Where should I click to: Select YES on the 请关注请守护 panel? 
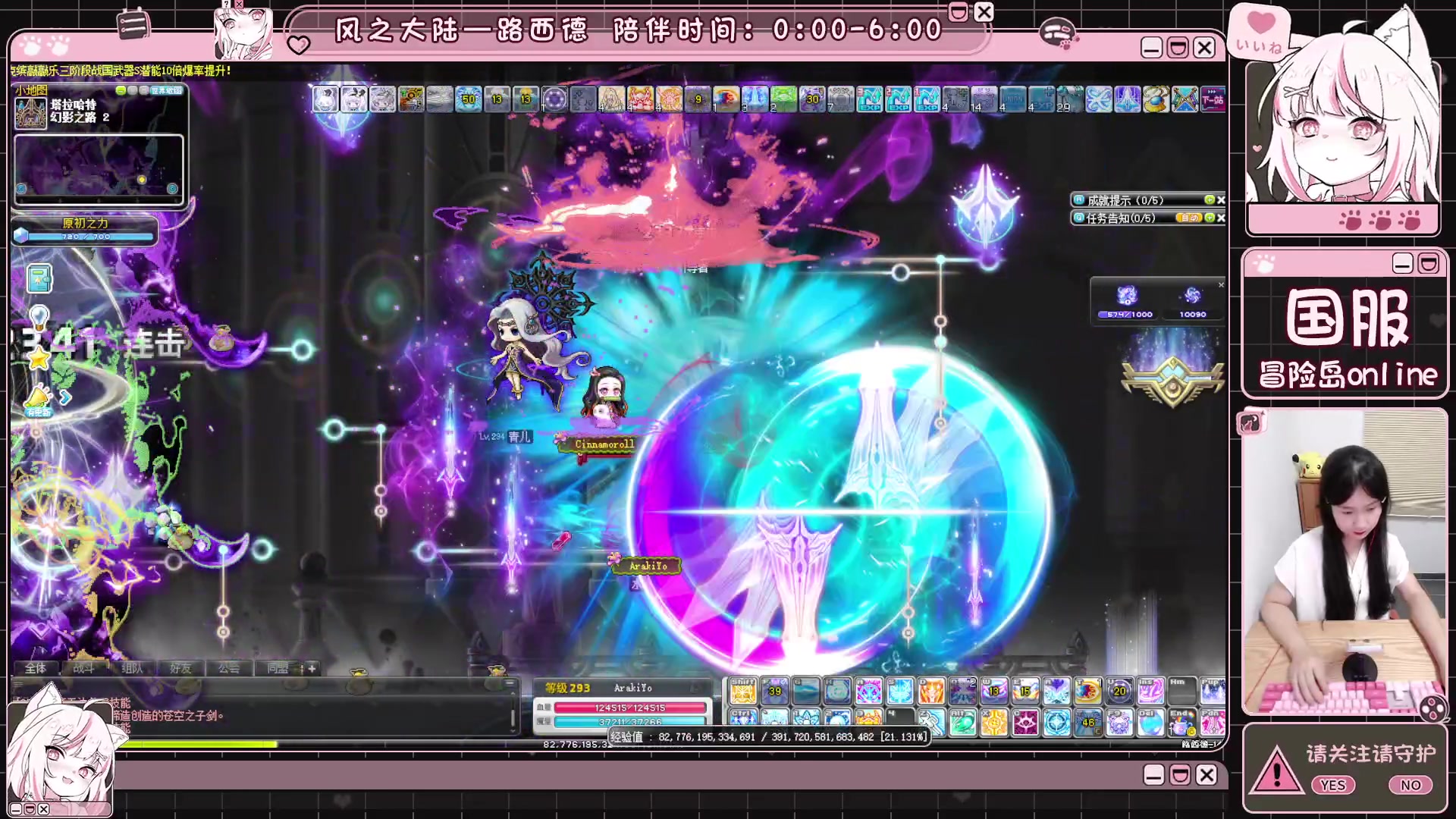pos(1332,785)
